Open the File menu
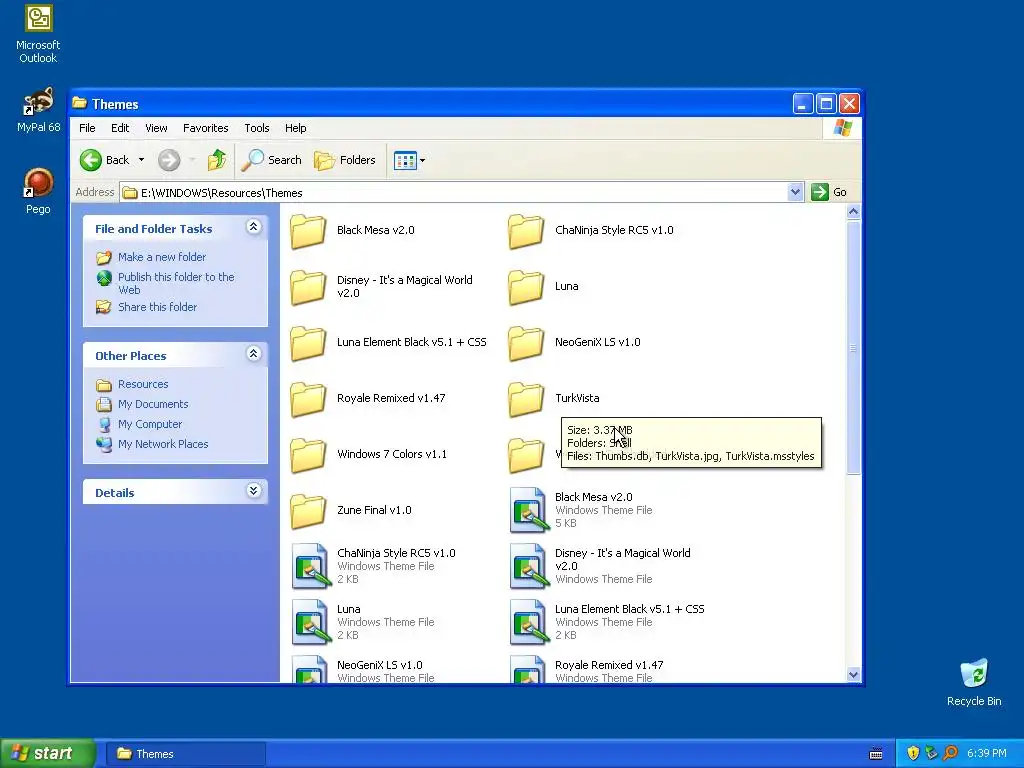This screenshot has height=768, width=1024. point(87,128)
